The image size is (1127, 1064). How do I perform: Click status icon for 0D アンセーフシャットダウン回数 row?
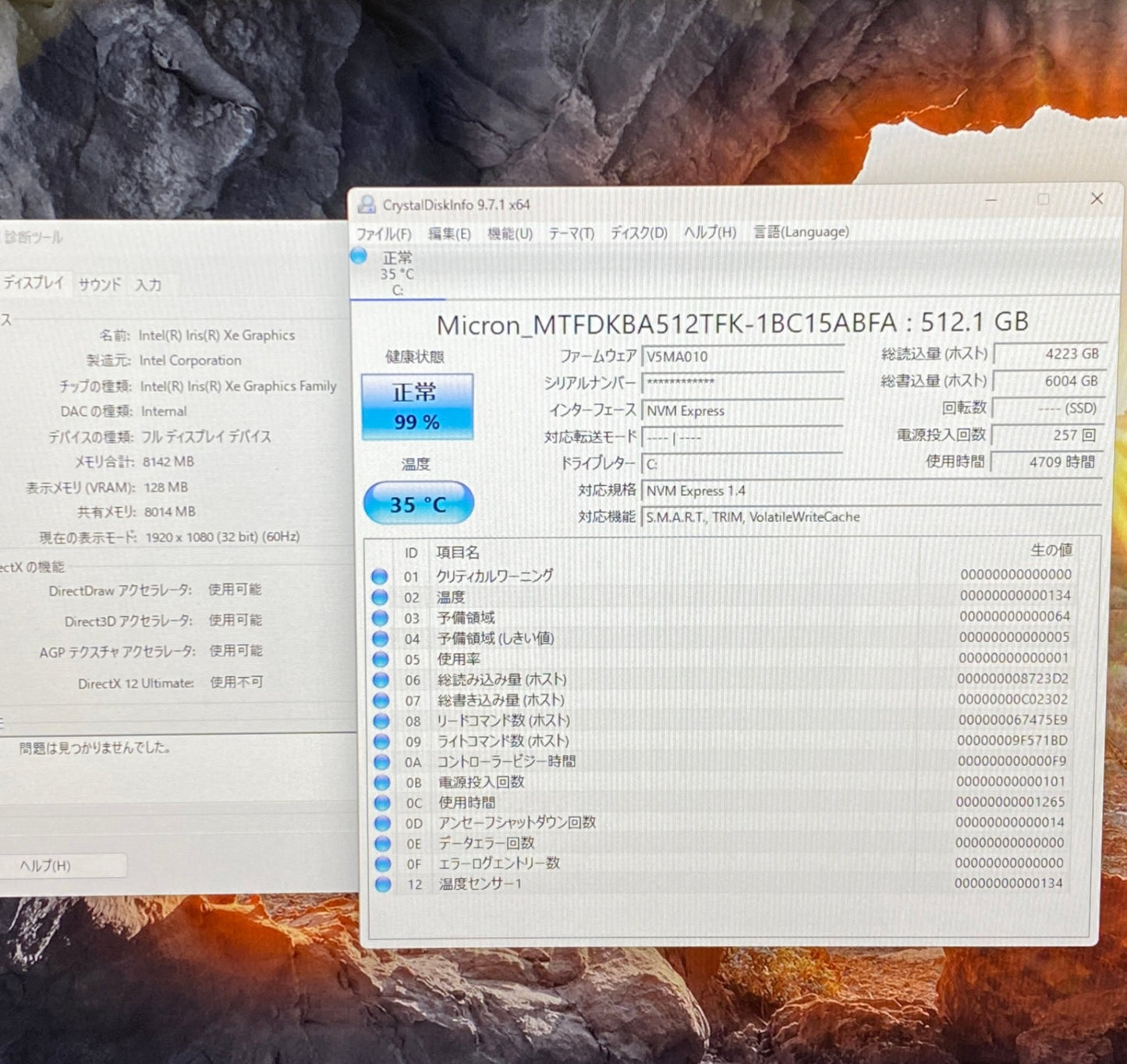382,823
